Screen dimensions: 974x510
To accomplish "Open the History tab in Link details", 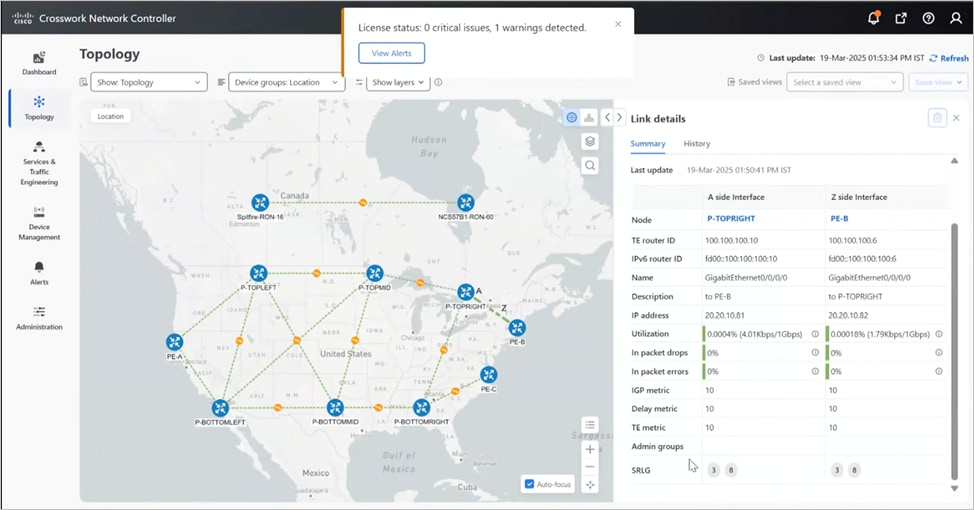I will click(x=696, y=143).
